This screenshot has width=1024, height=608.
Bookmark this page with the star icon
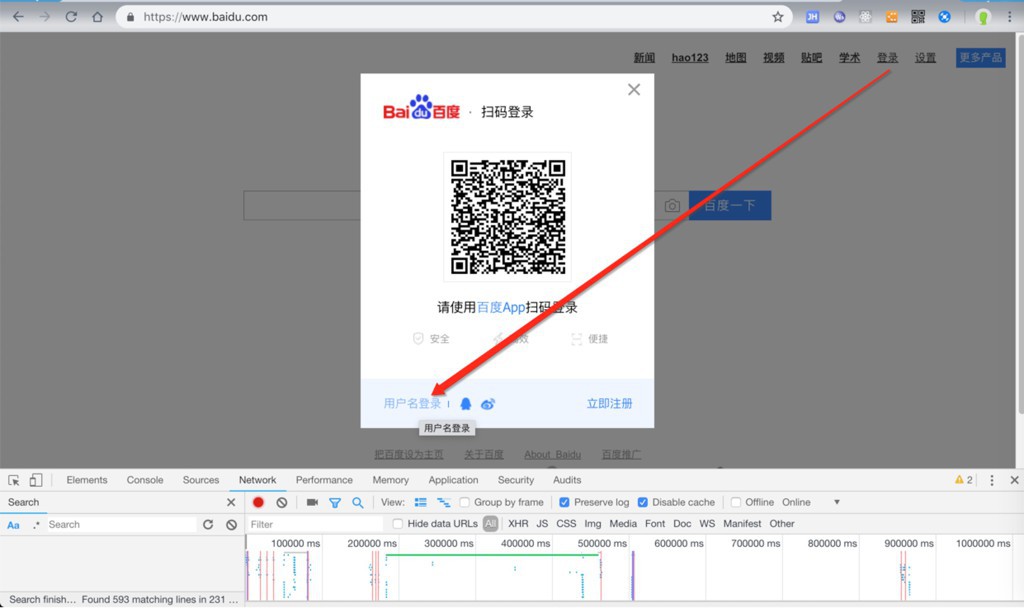[777, 17]
